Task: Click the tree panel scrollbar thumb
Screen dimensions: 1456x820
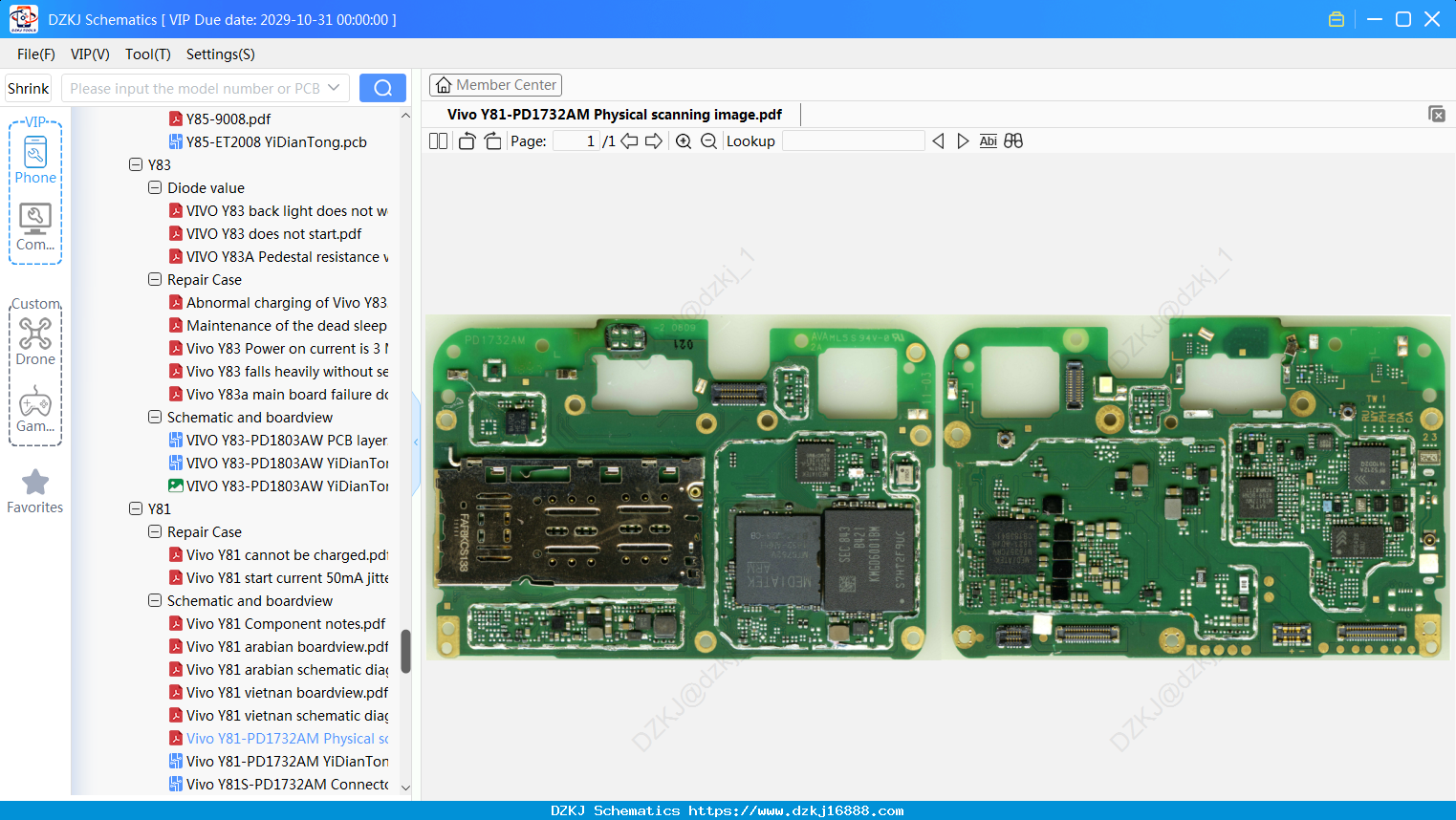Action: 405,651
